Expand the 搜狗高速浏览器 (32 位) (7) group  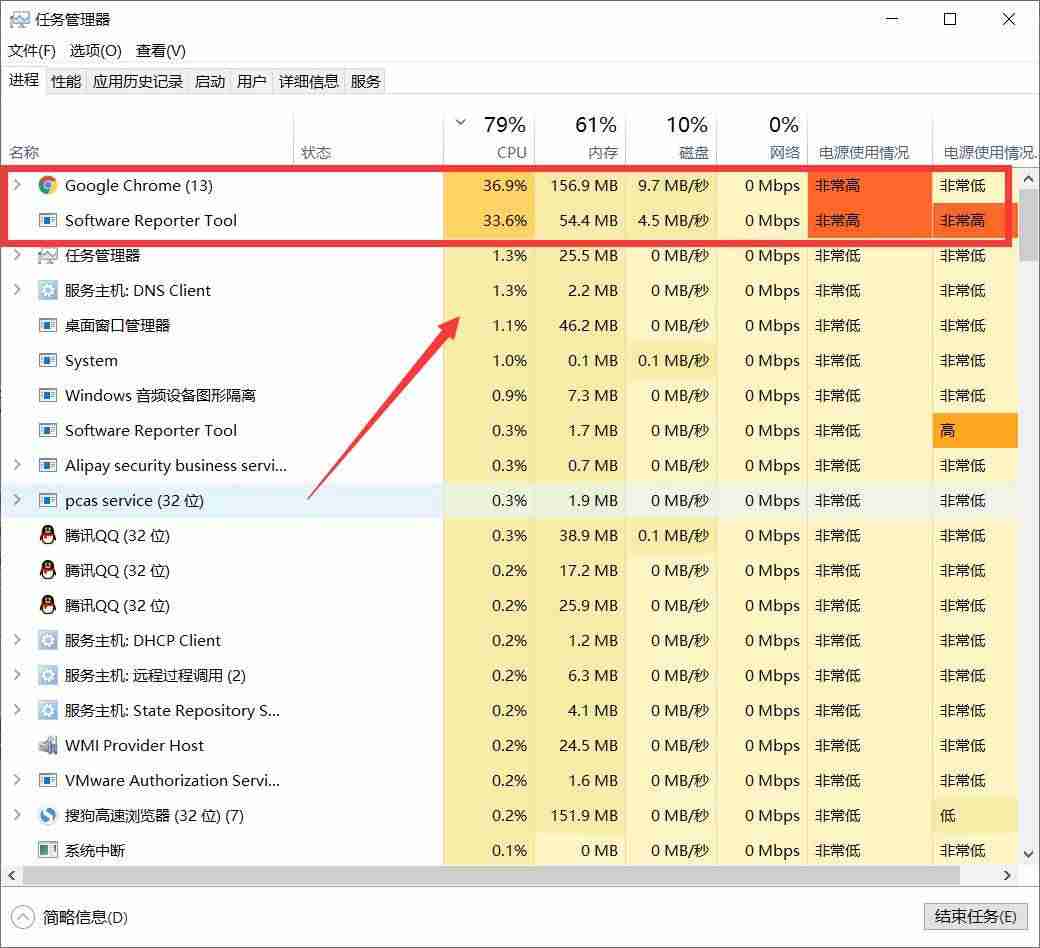[x=17, y=815]
